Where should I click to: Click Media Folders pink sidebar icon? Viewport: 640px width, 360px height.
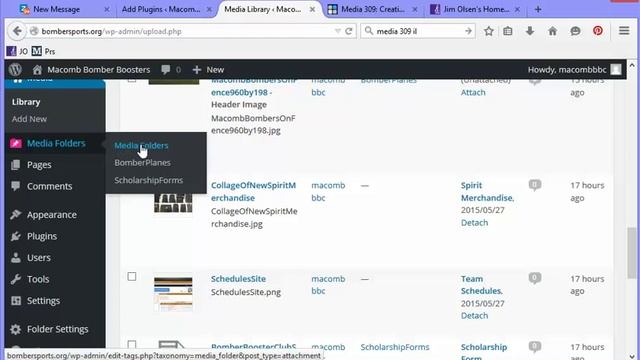pyautogui.click(x=16, y=143)
